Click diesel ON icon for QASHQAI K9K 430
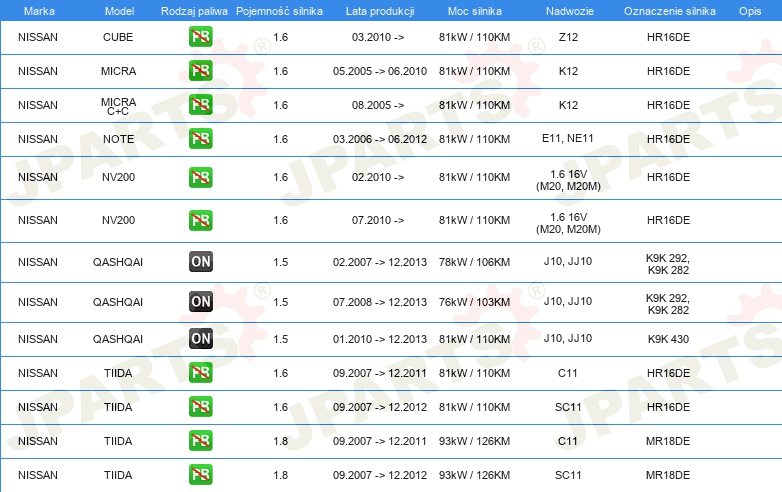 200,338
